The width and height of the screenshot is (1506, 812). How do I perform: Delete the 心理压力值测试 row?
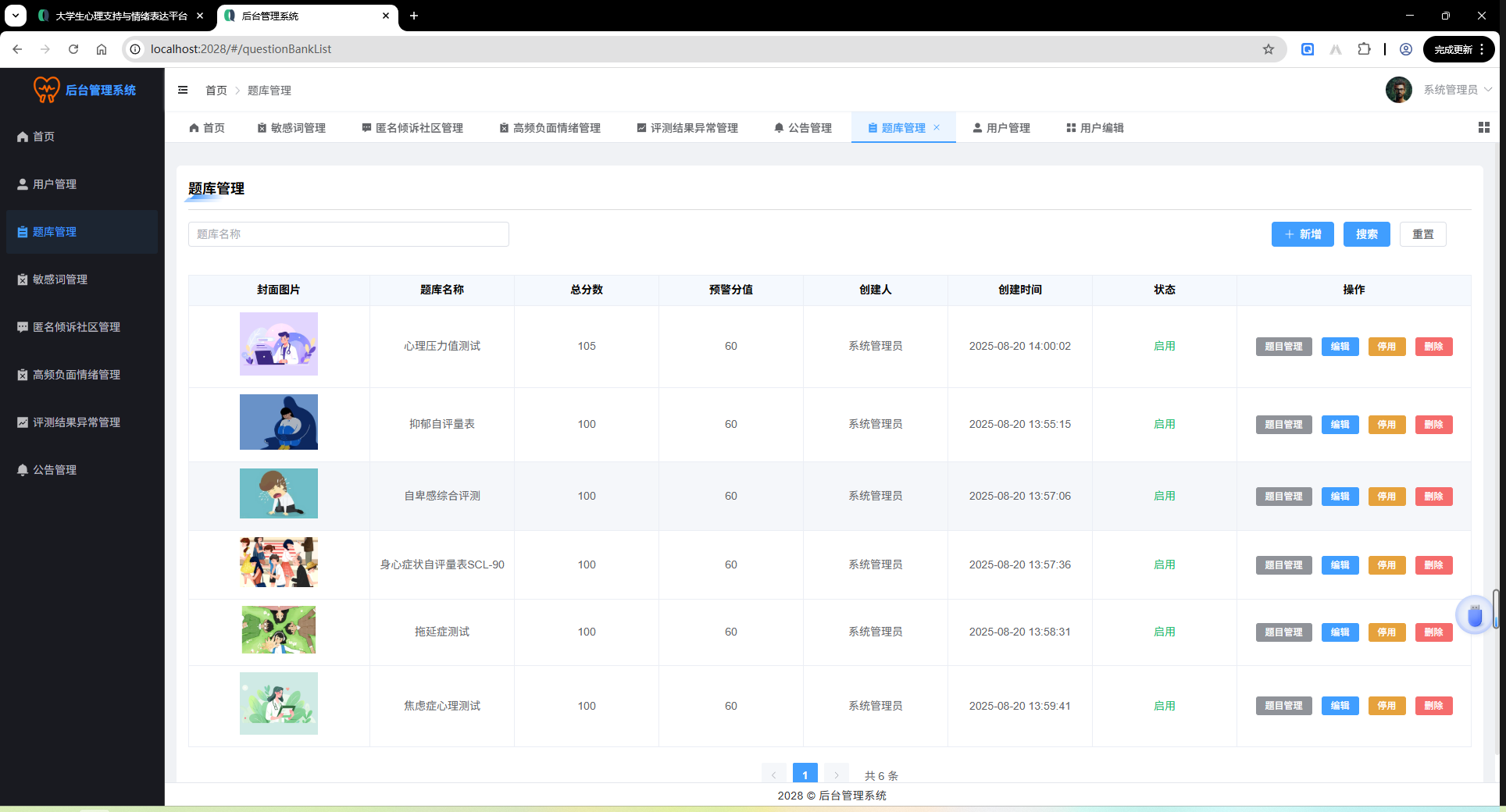coord(1434,347)
